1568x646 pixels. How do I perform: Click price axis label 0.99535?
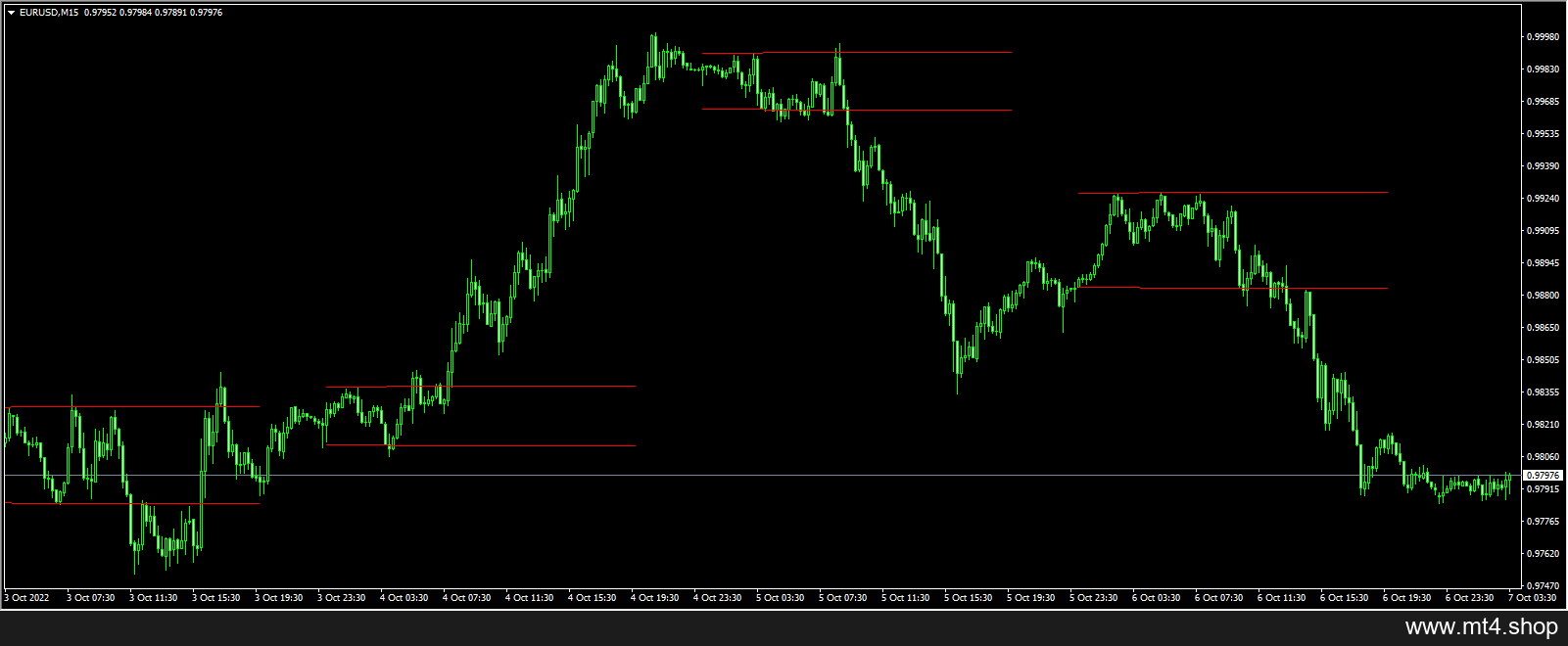(1544, 134)
